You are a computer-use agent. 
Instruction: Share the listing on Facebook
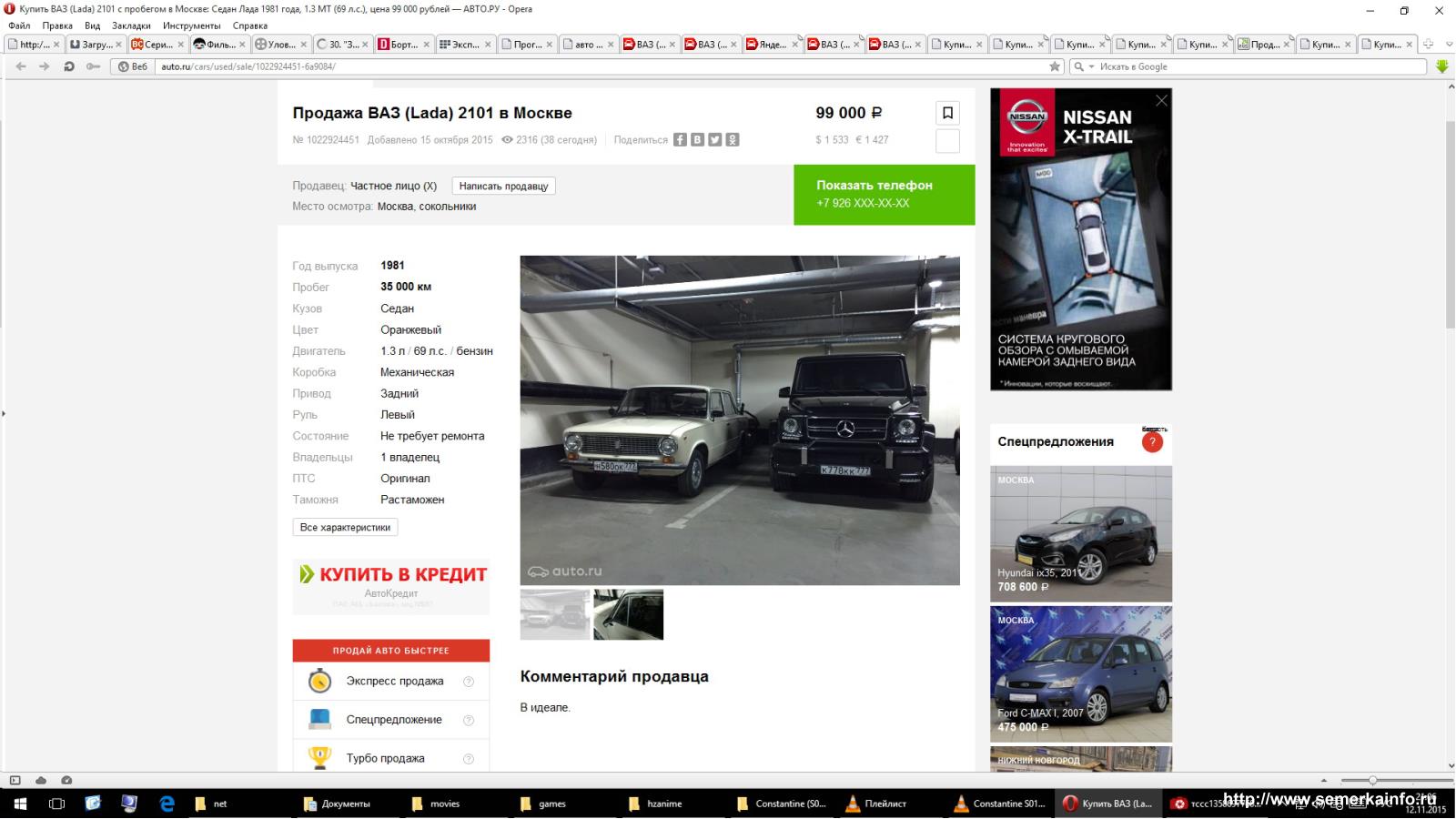pyautogui.click(x=680, y=140)
